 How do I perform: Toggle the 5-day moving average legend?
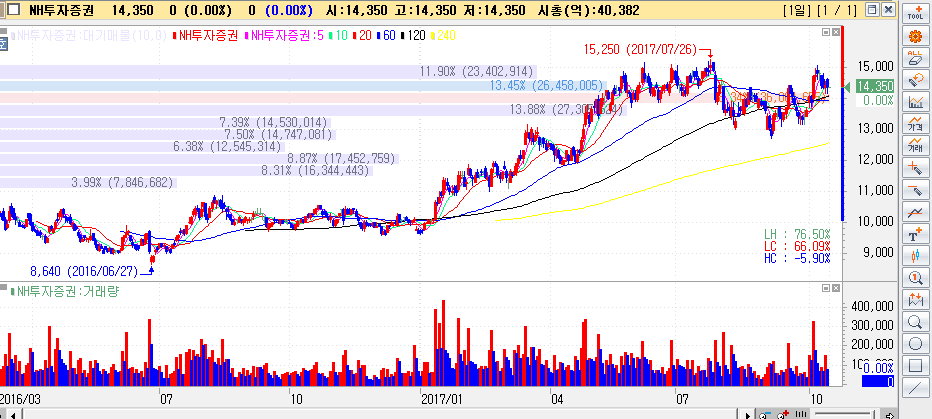pyautogui.click(x=285, y=35)
